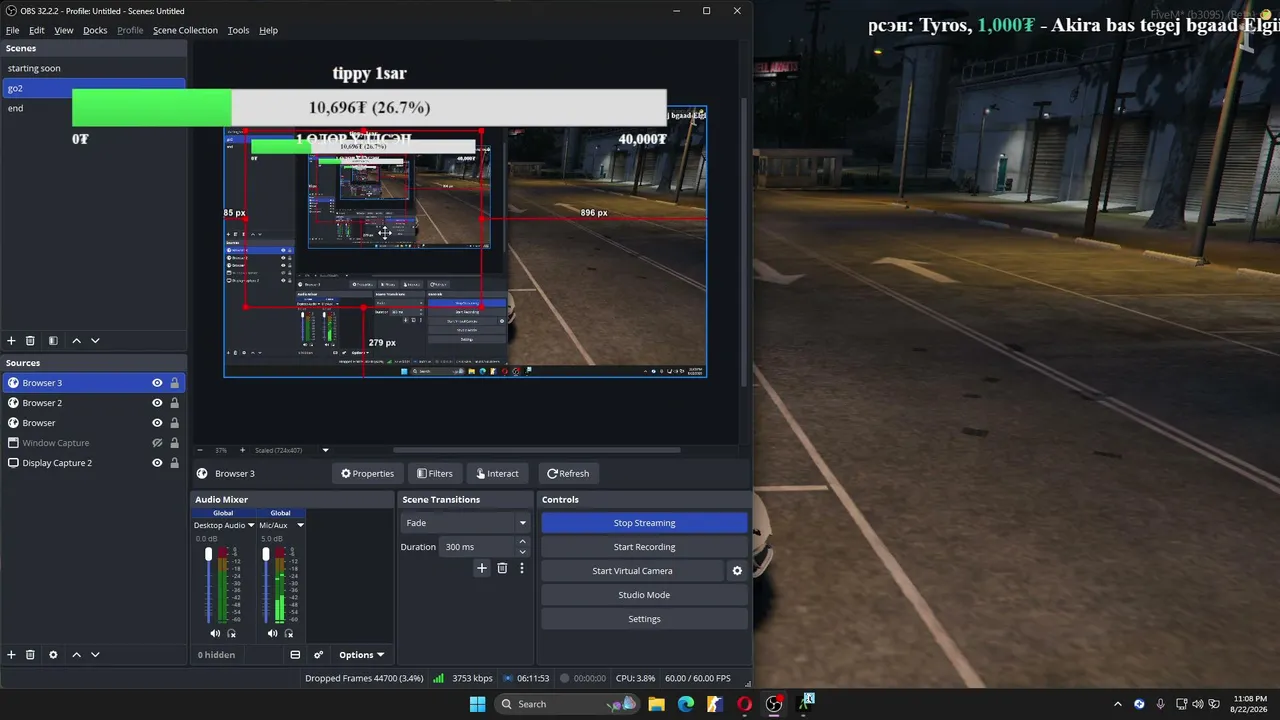The height and width of the screenshot is (720, 1280).
Task: Enable Studio Mode
Action: tap(644, 595)
